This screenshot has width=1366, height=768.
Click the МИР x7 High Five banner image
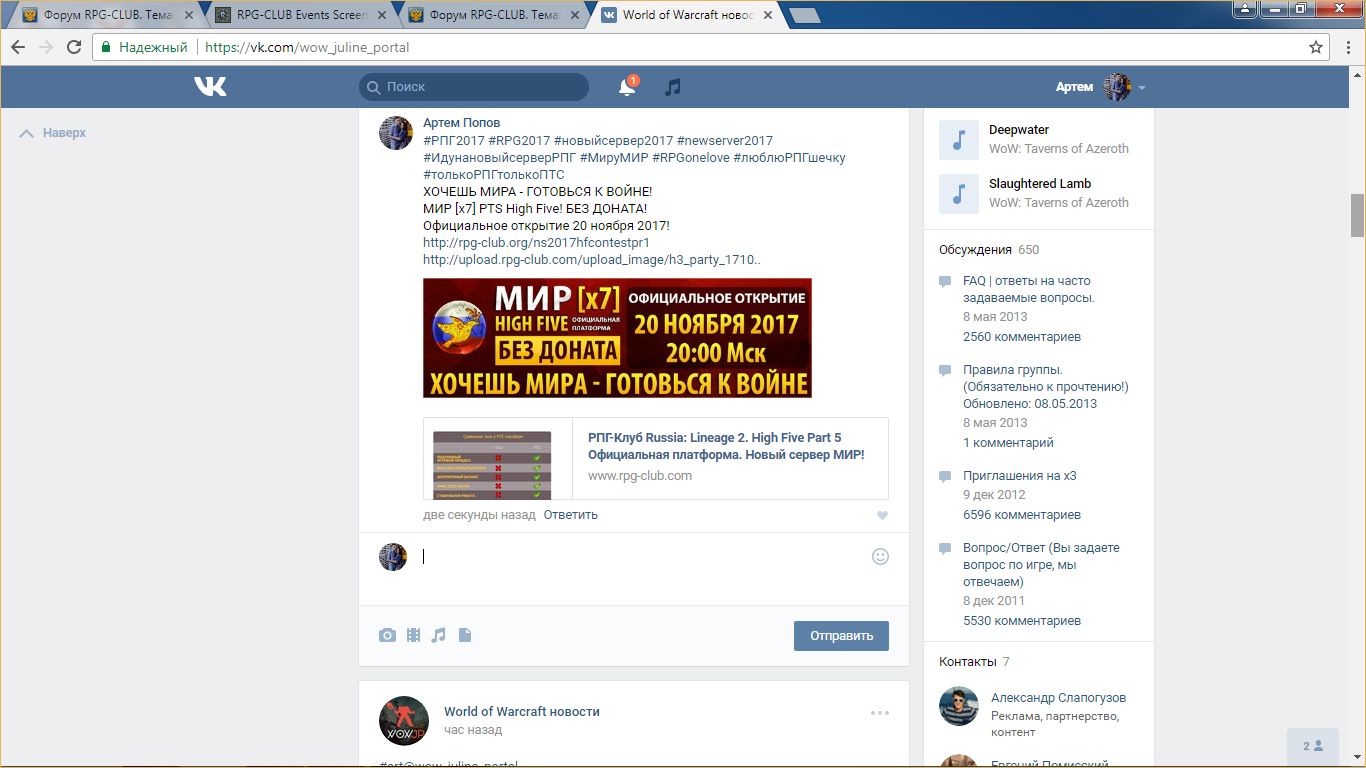click(x=617, y=338)
